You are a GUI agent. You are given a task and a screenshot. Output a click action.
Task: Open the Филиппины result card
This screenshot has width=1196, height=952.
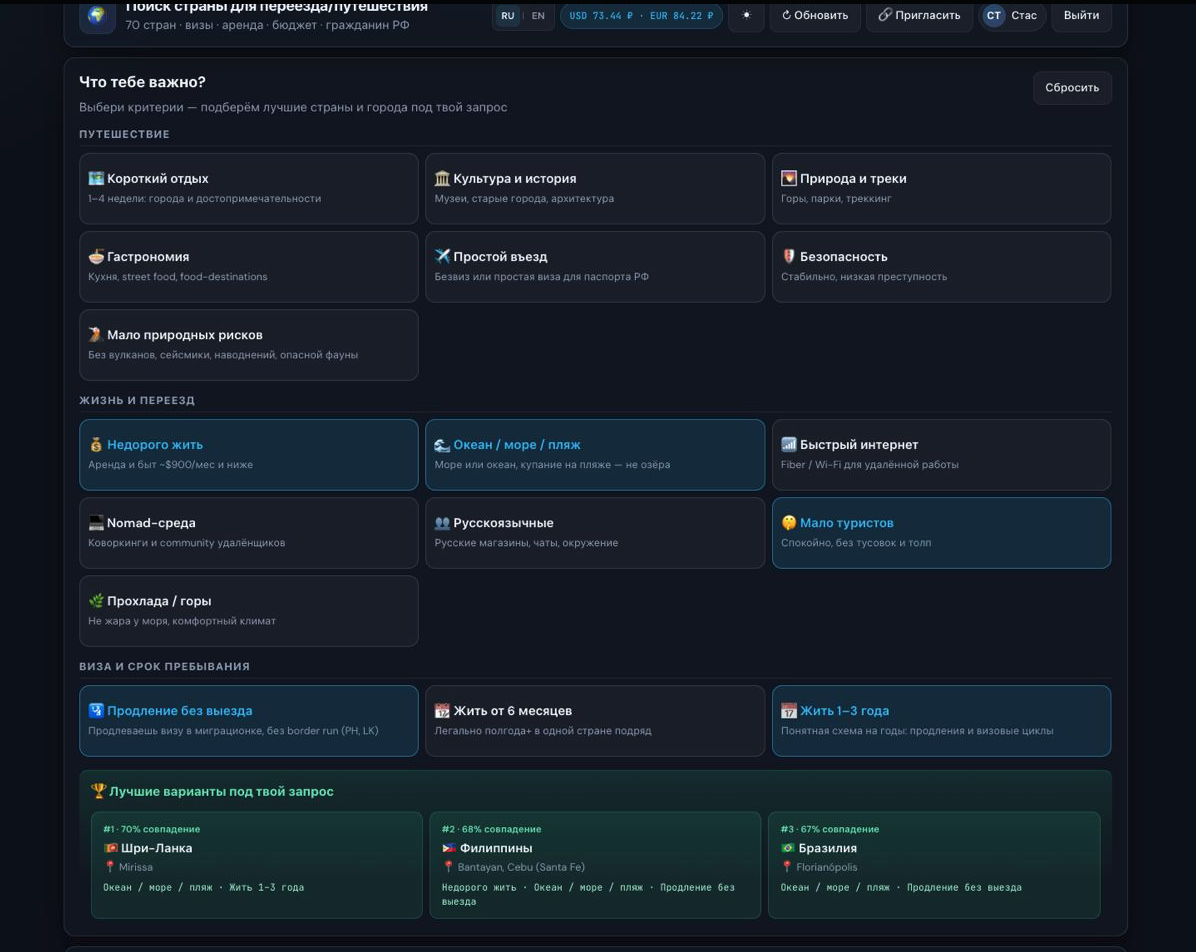(x=595, y=865)
